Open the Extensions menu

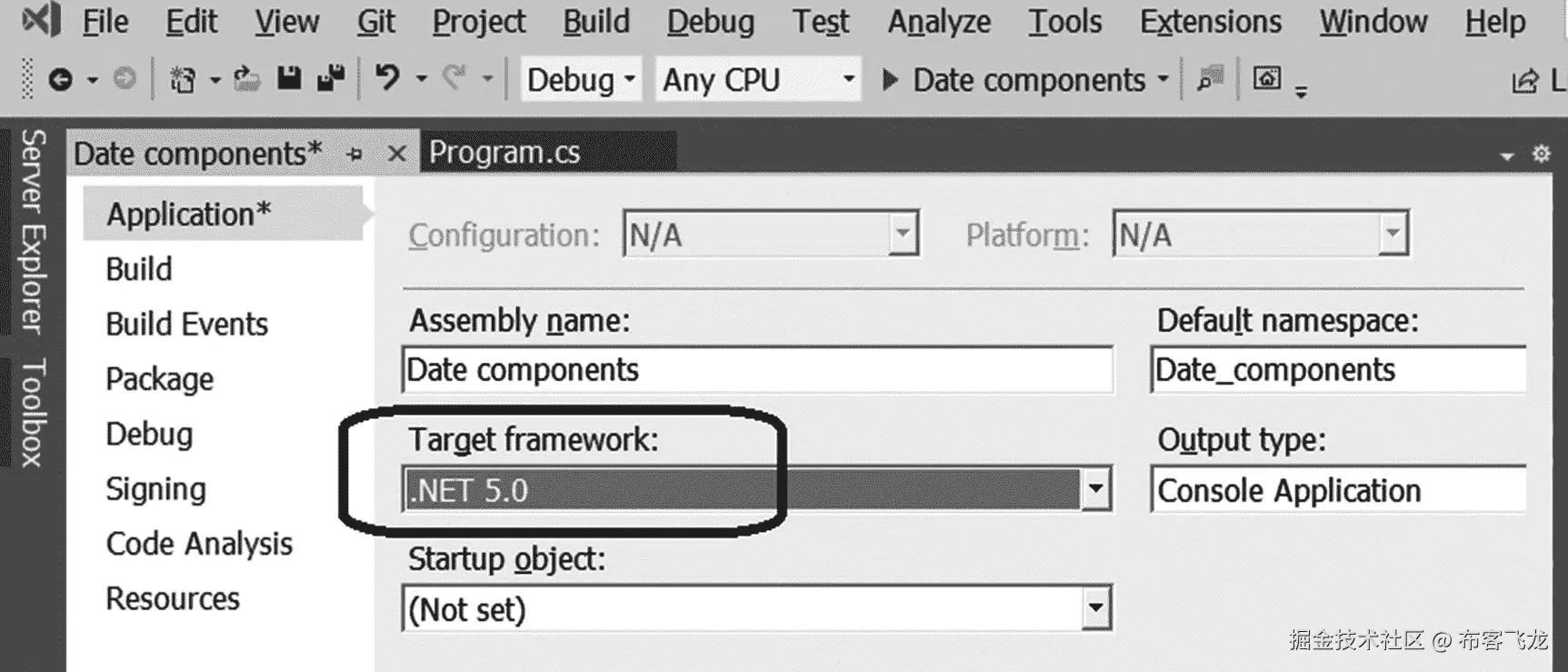[1211, 21]
